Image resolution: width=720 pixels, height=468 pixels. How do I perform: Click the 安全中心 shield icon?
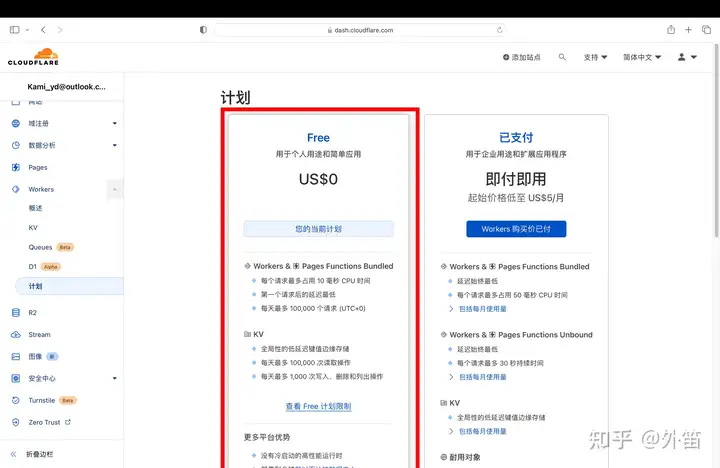click(x=16, y=378)
